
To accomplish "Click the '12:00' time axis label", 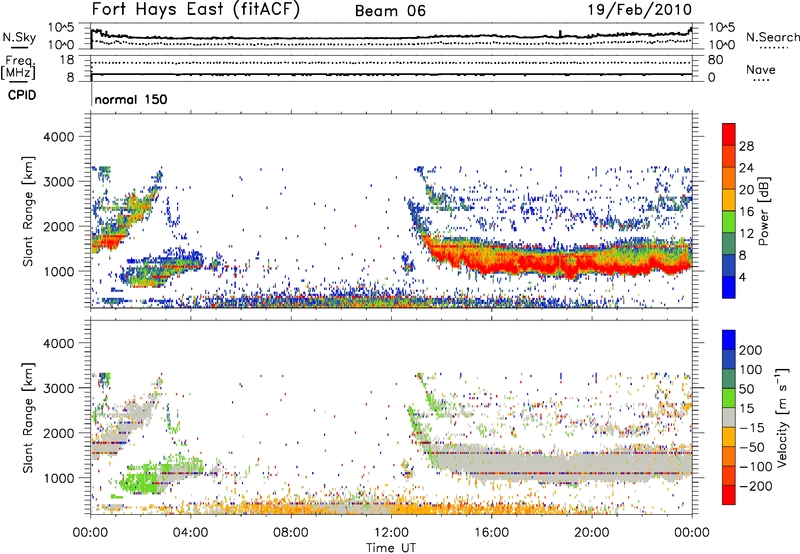I will pos(391,533).
